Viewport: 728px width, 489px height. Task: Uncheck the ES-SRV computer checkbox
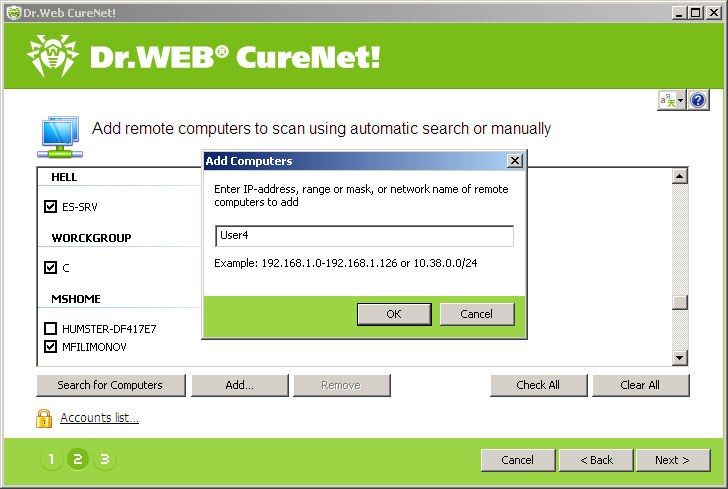(50, 206)
